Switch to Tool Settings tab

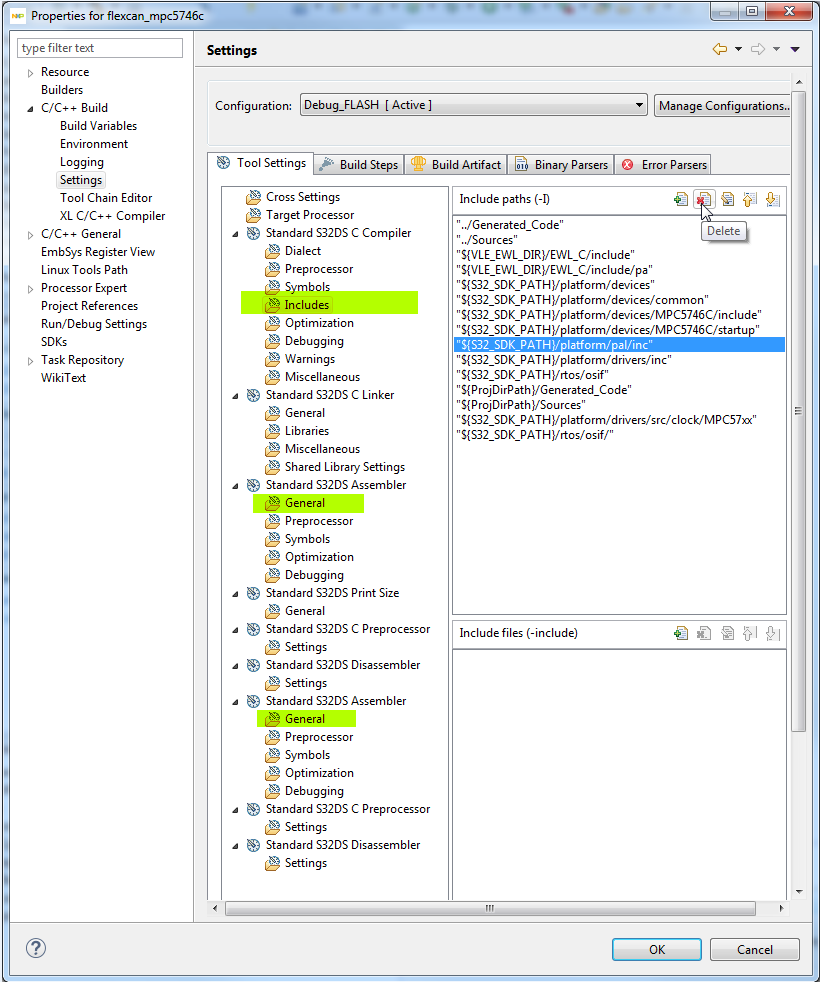(261, 163)
